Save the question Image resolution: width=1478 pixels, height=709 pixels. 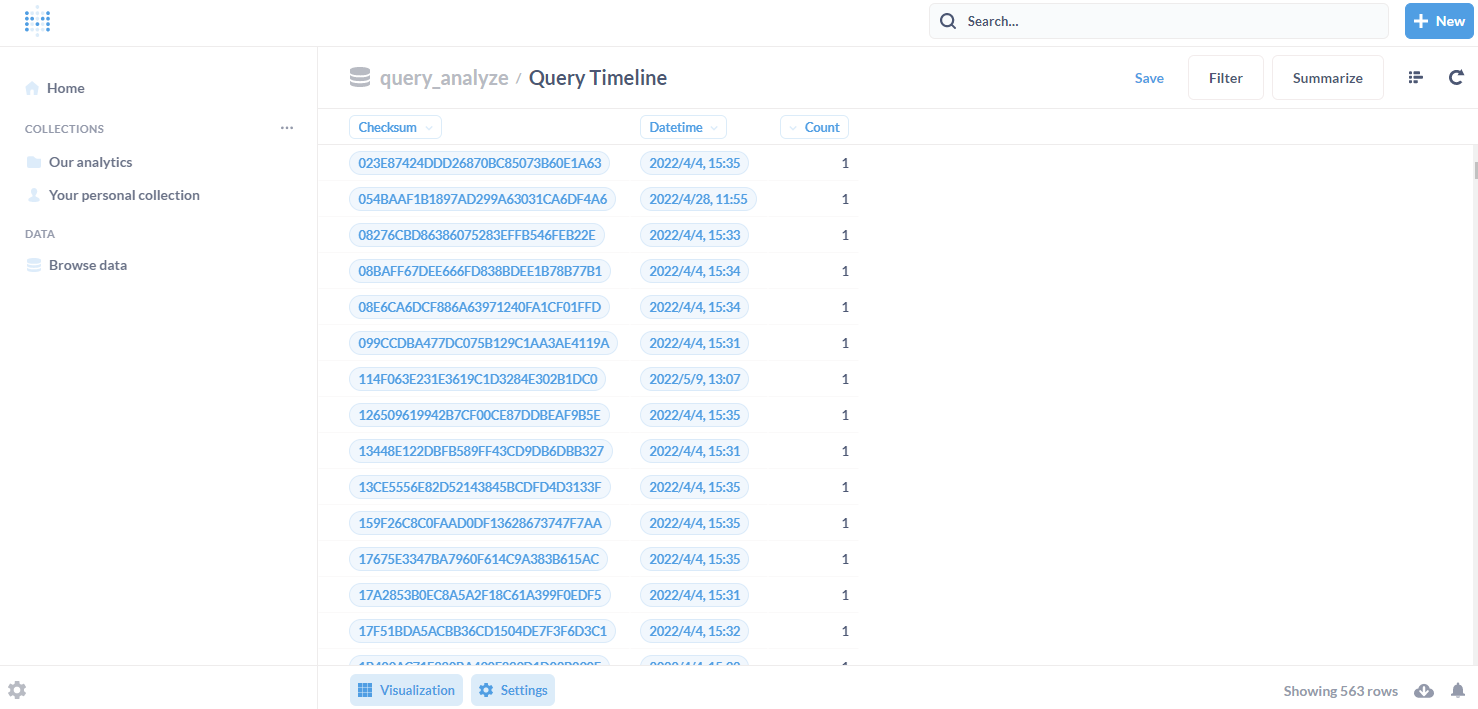1149,78
